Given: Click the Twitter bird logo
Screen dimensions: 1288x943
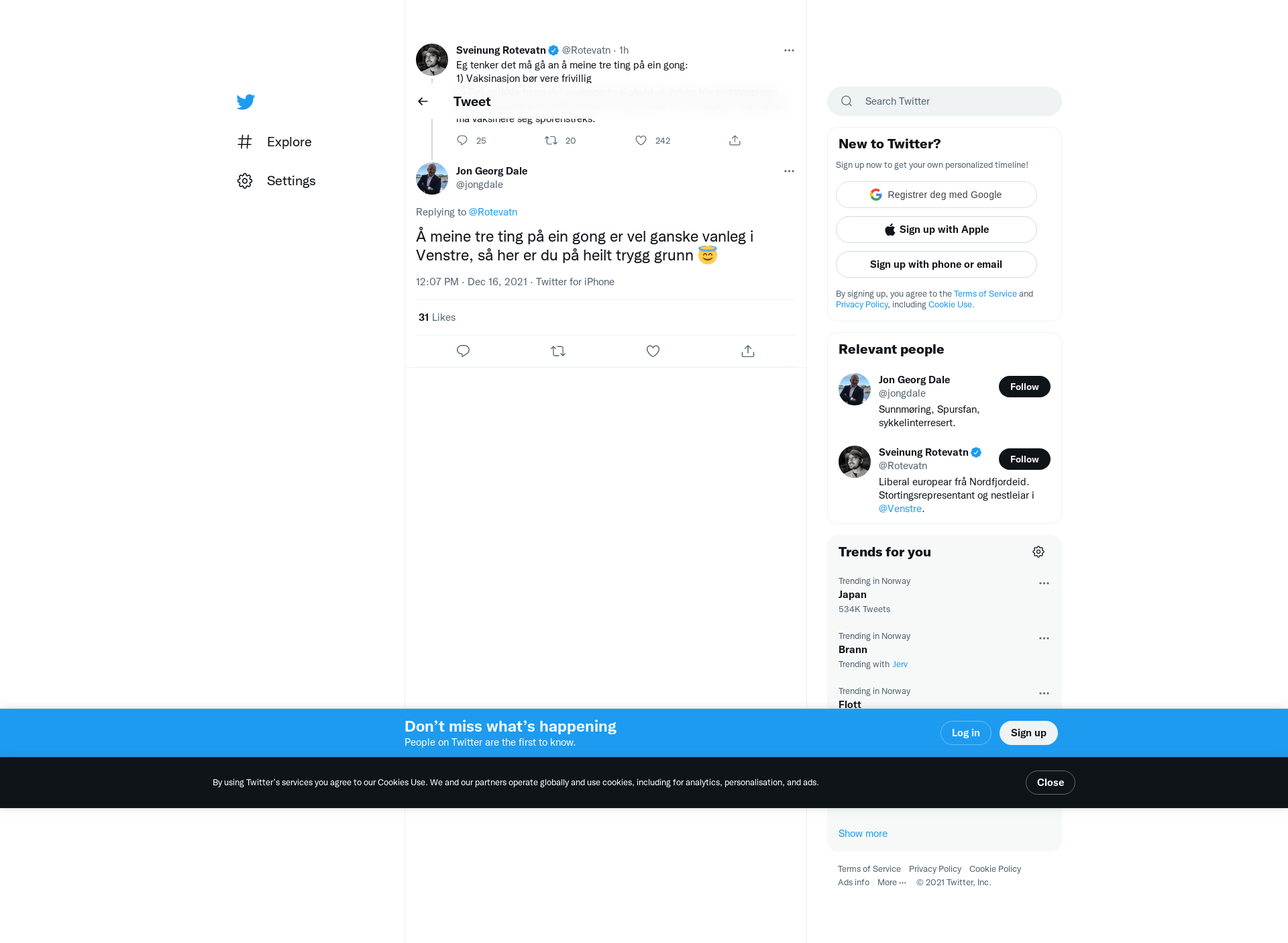Looking at the screenshot, I should [246, 101].
